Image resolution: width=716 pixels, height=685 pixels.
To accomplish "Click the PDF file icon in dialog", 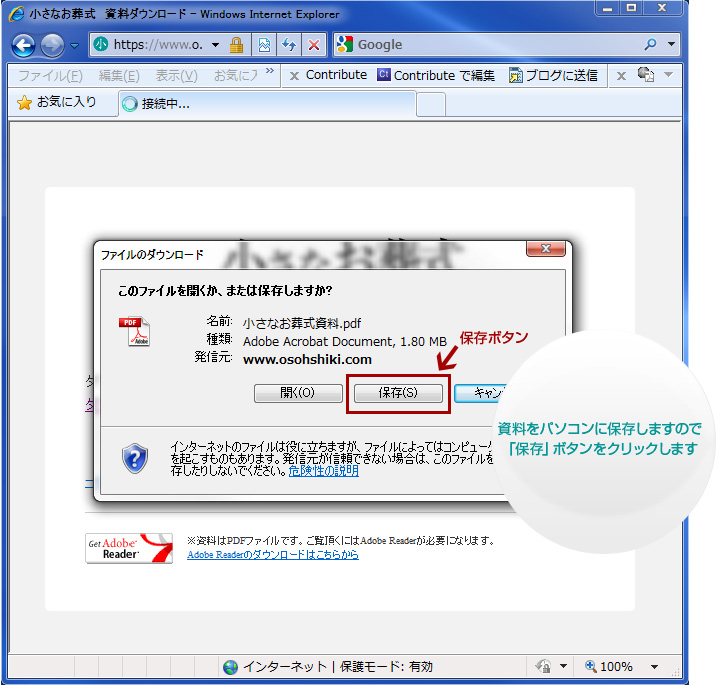I will 134,332.
